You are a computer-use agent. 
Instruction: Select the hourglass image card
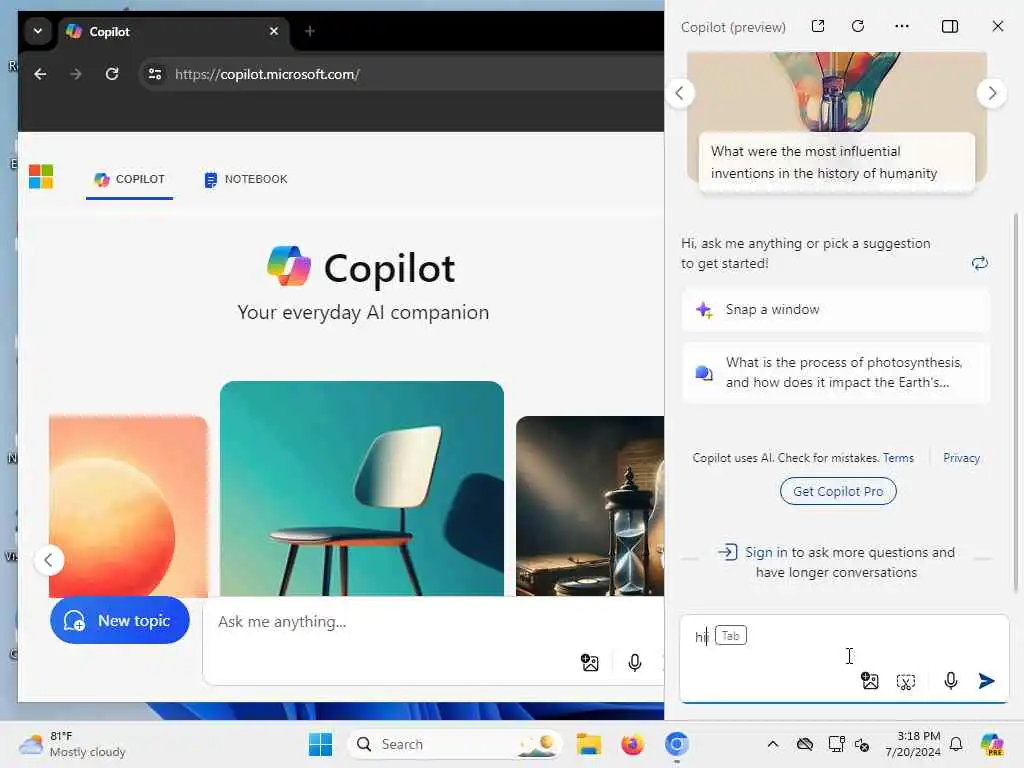[590, 506]
